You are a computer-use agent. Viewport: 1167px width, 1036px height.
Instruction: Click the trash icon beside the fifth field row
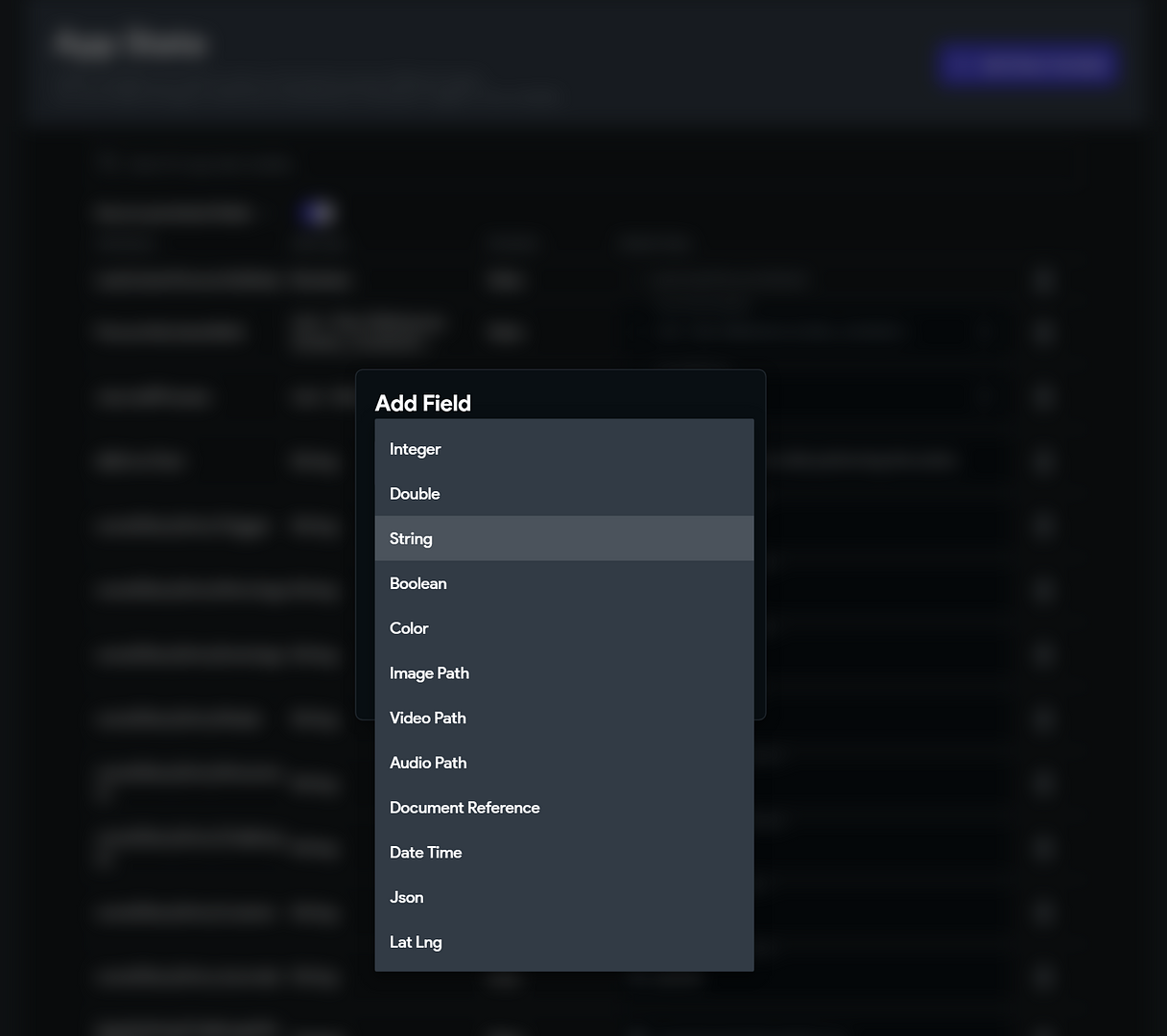[x=1043, y=526]
